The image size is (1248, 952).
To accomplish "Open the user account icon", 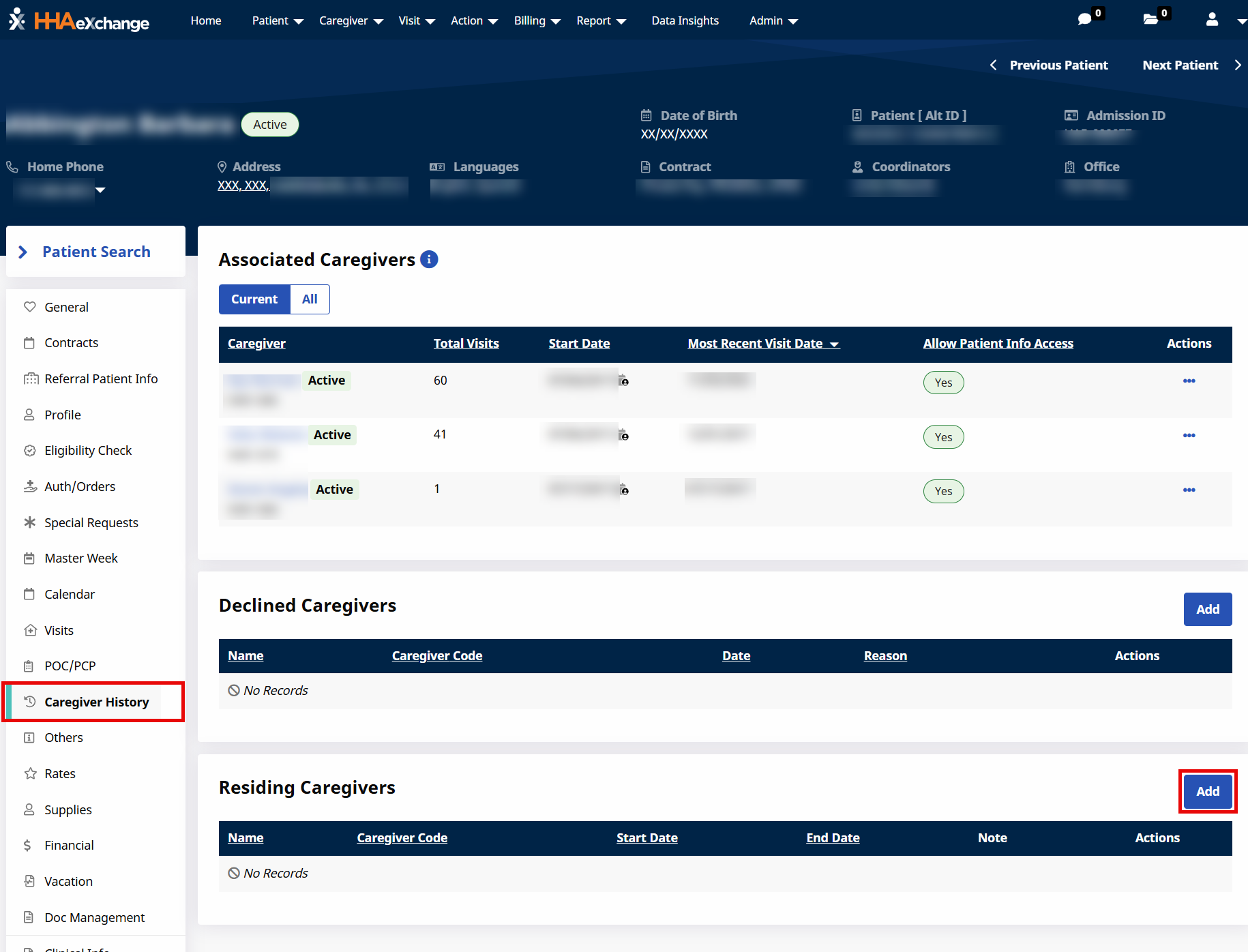I will pyautogui.click(x=1212, y=19).
